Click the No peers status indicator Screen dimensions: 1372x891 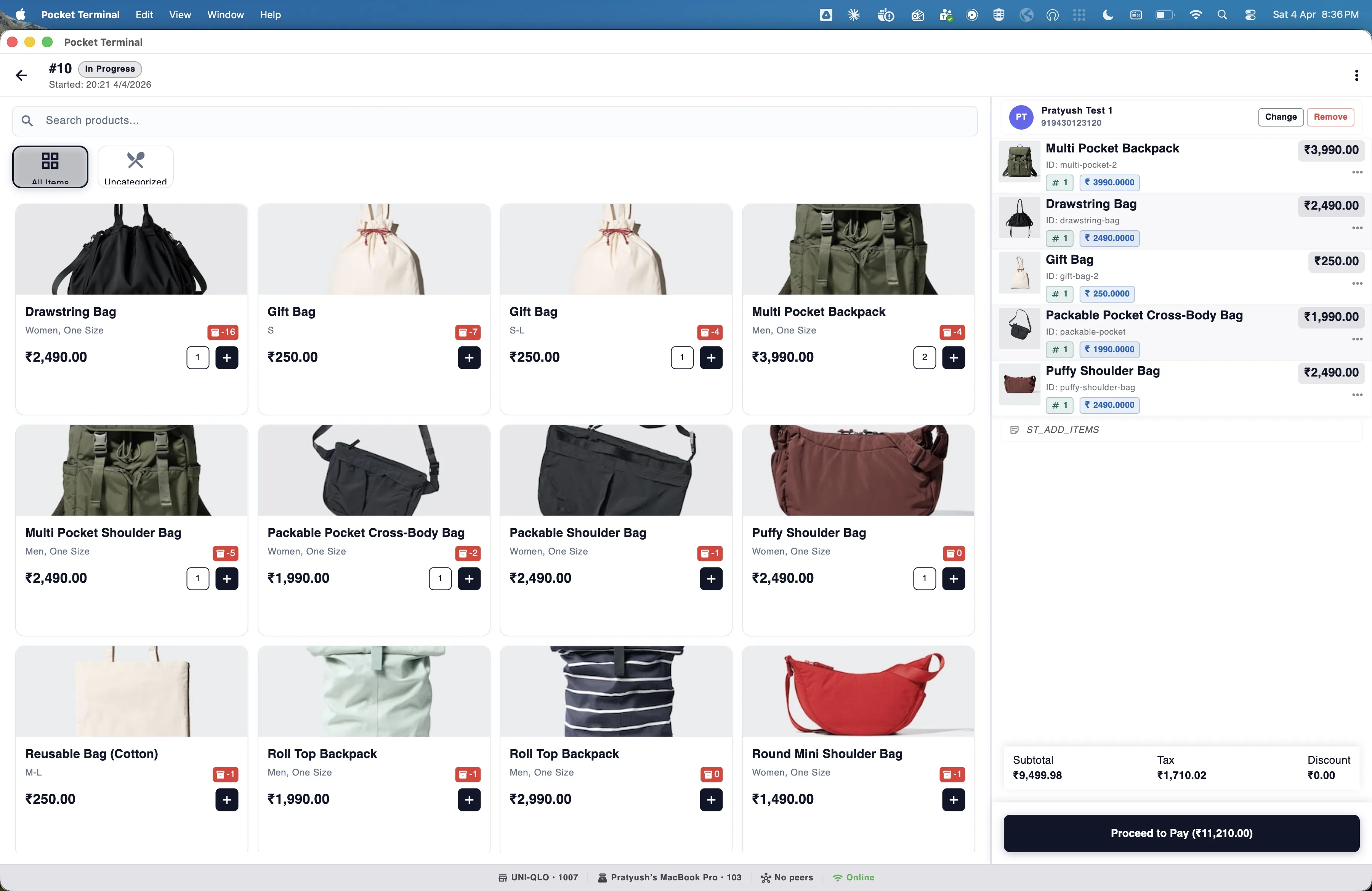(x=787, y=877)
